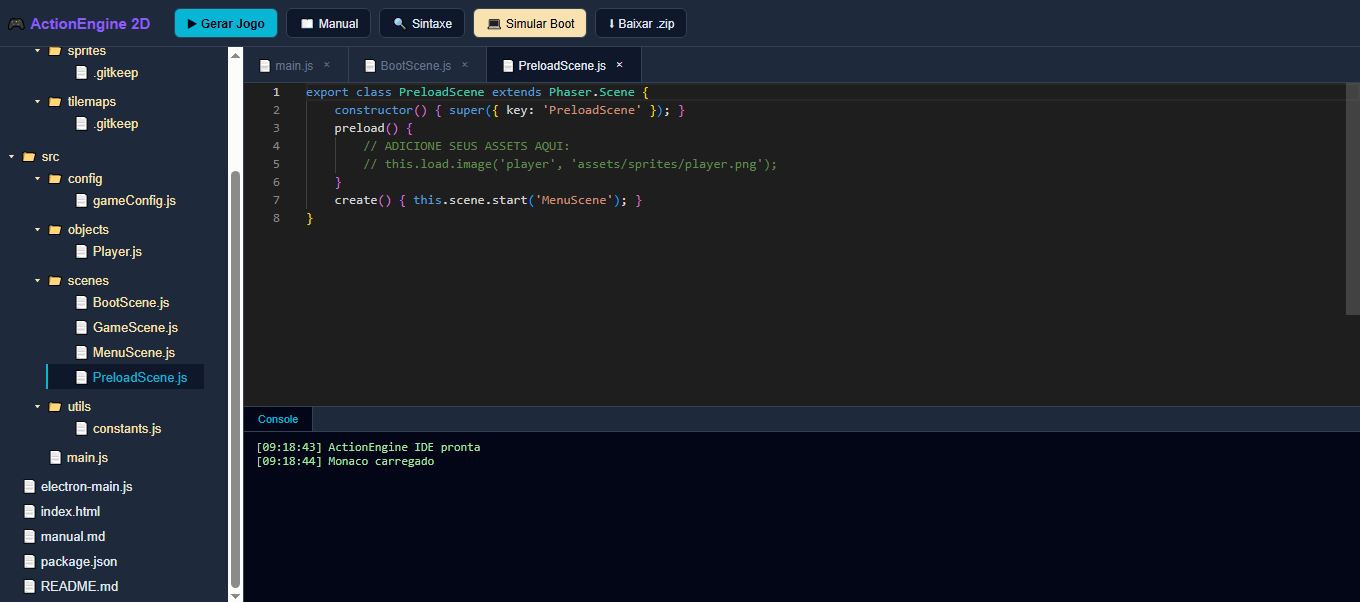1360x602 pixels.
Task: Click the BootScene.js file icon in tree
Action: (82, 302)
